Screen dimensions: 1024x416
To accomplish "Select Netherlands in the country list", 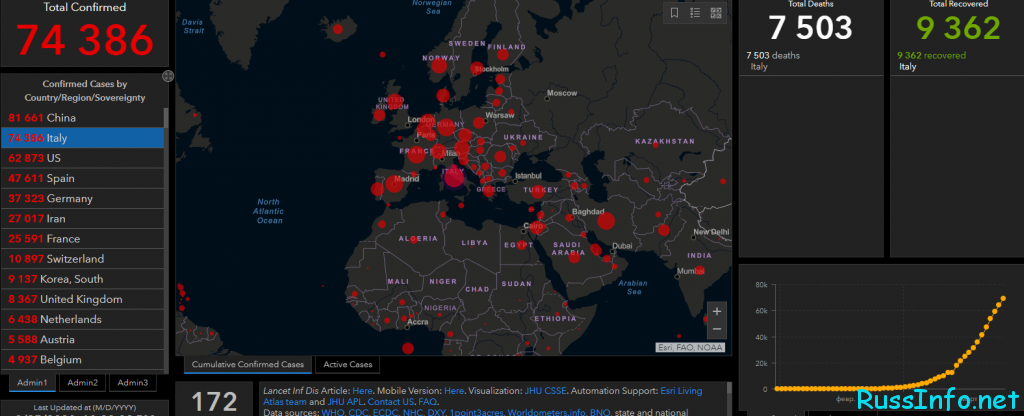I will 82,320.
